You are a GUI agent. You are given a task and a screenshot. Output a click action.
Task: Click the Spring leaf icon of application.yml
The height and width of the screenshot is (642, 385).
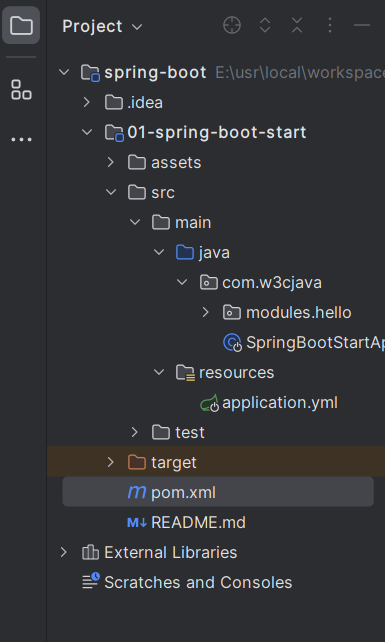tap(209, 403)
